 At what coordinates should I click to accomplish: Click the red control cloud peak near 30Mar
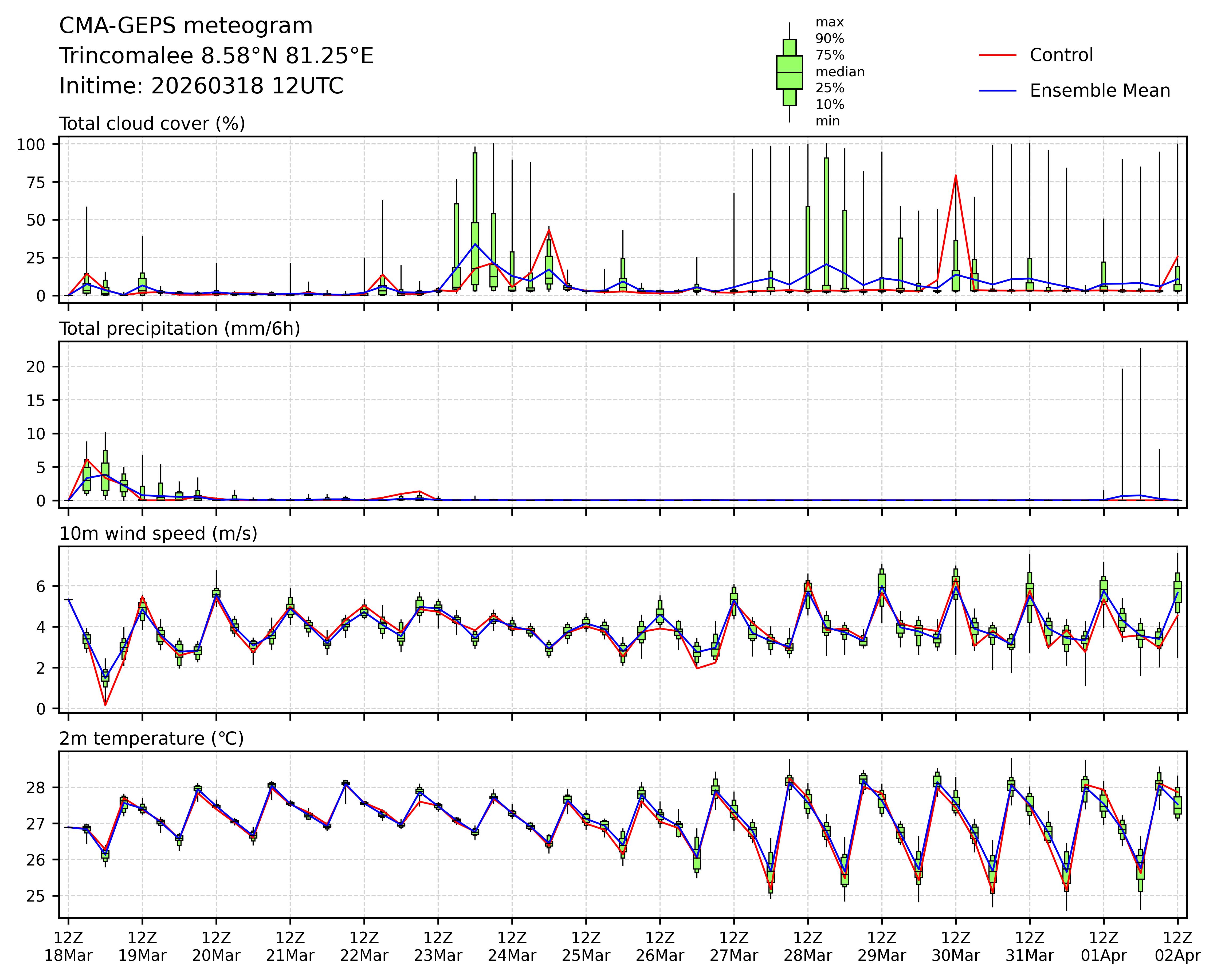pyautogui.click(x=956, y=176)
